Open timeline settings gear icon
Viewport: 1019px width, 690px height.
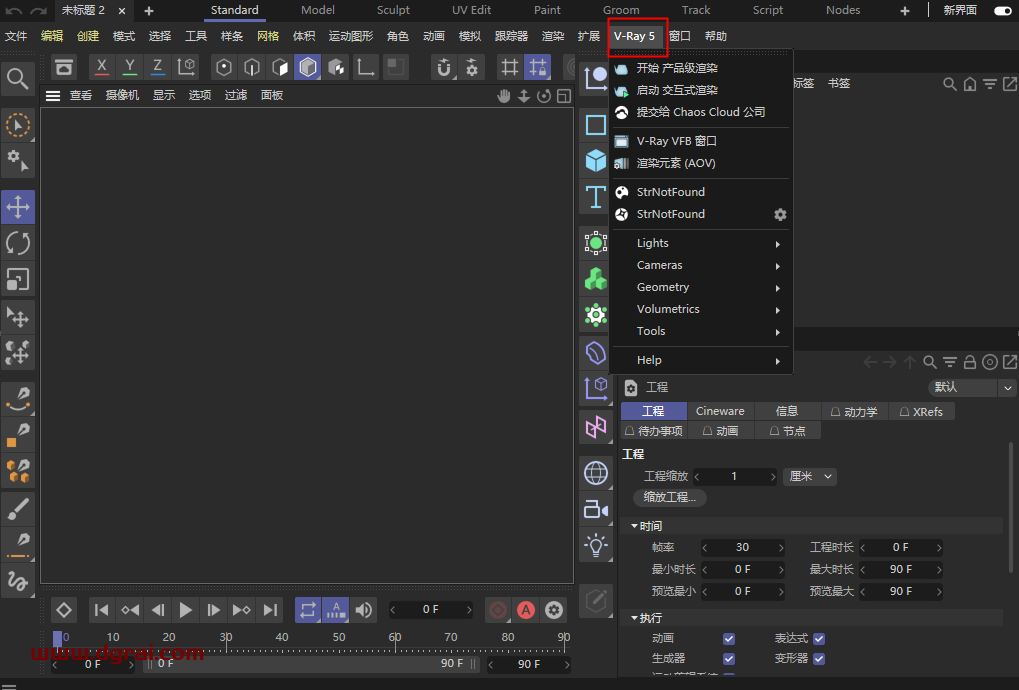coord(554,610)
